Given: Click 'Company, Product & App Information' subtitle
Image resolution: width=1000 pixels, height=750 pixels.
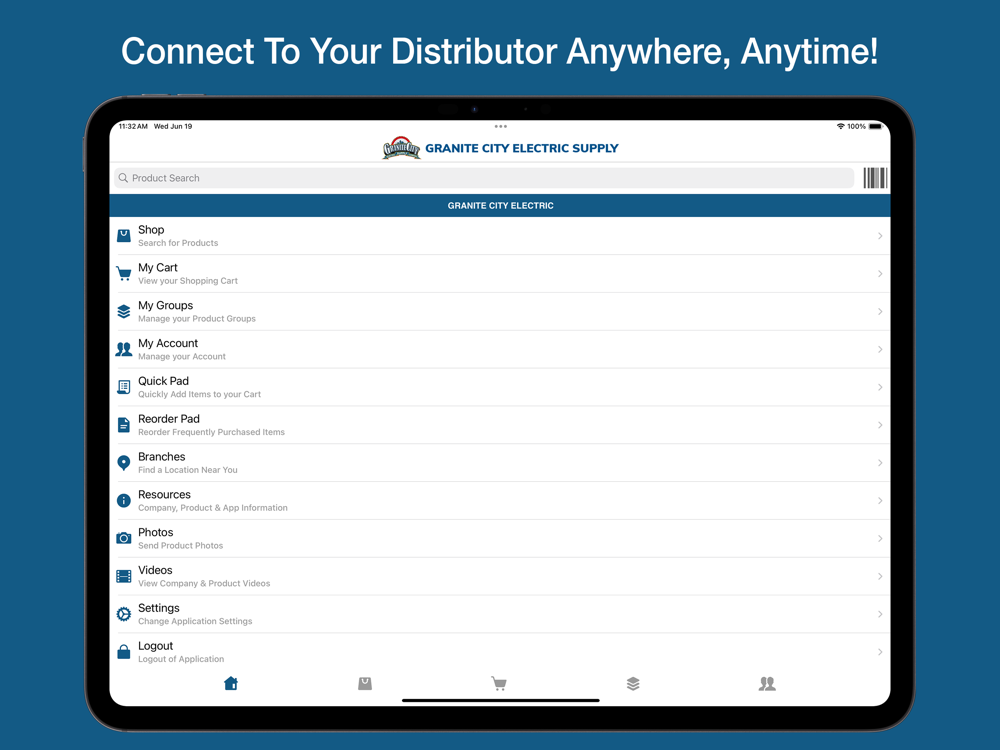Looking at the screenshot, I should [212, 508].
